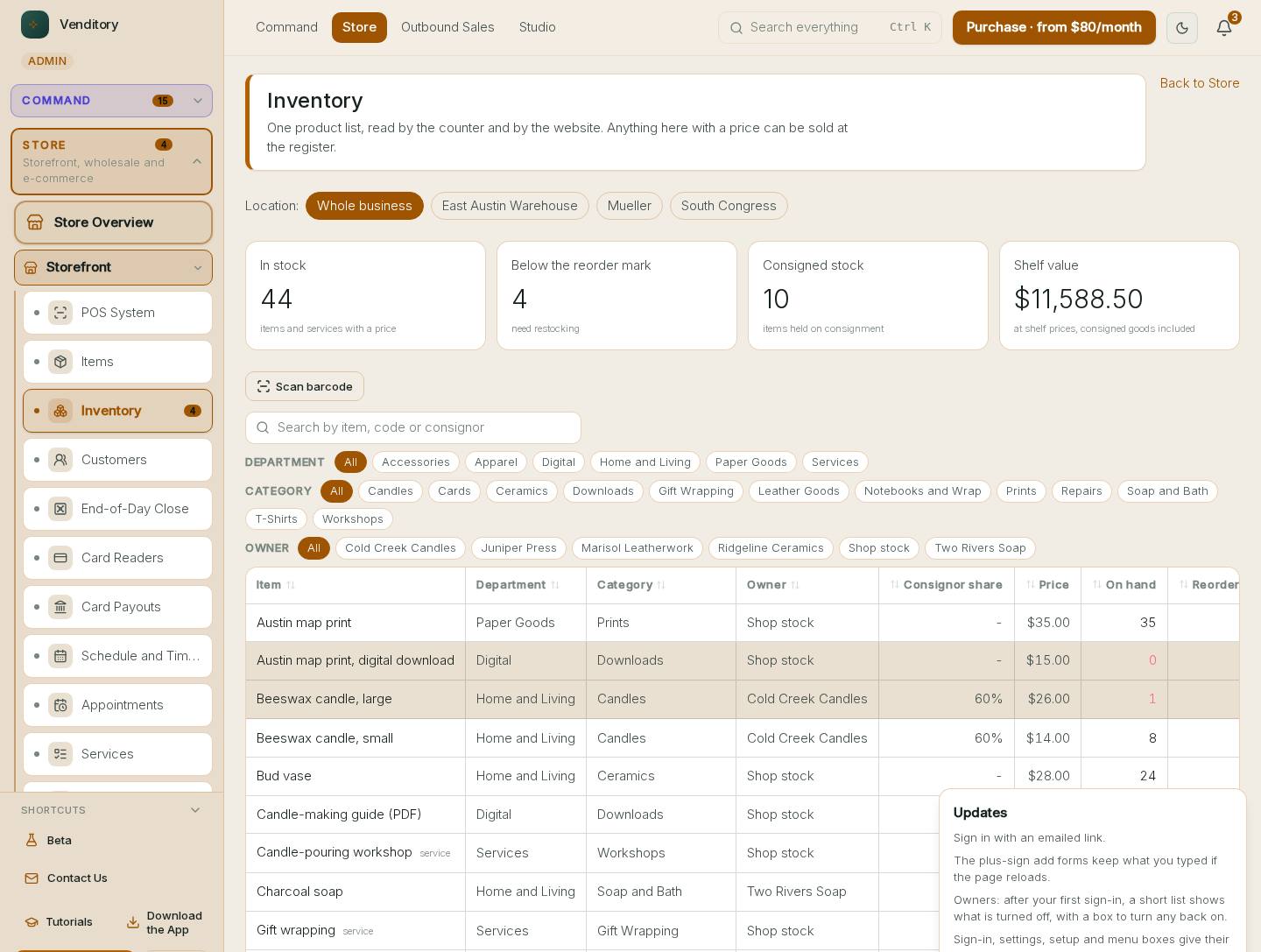
Task: Switch to the Store tab
Action: pyautogui.click(x=359, y=28)
